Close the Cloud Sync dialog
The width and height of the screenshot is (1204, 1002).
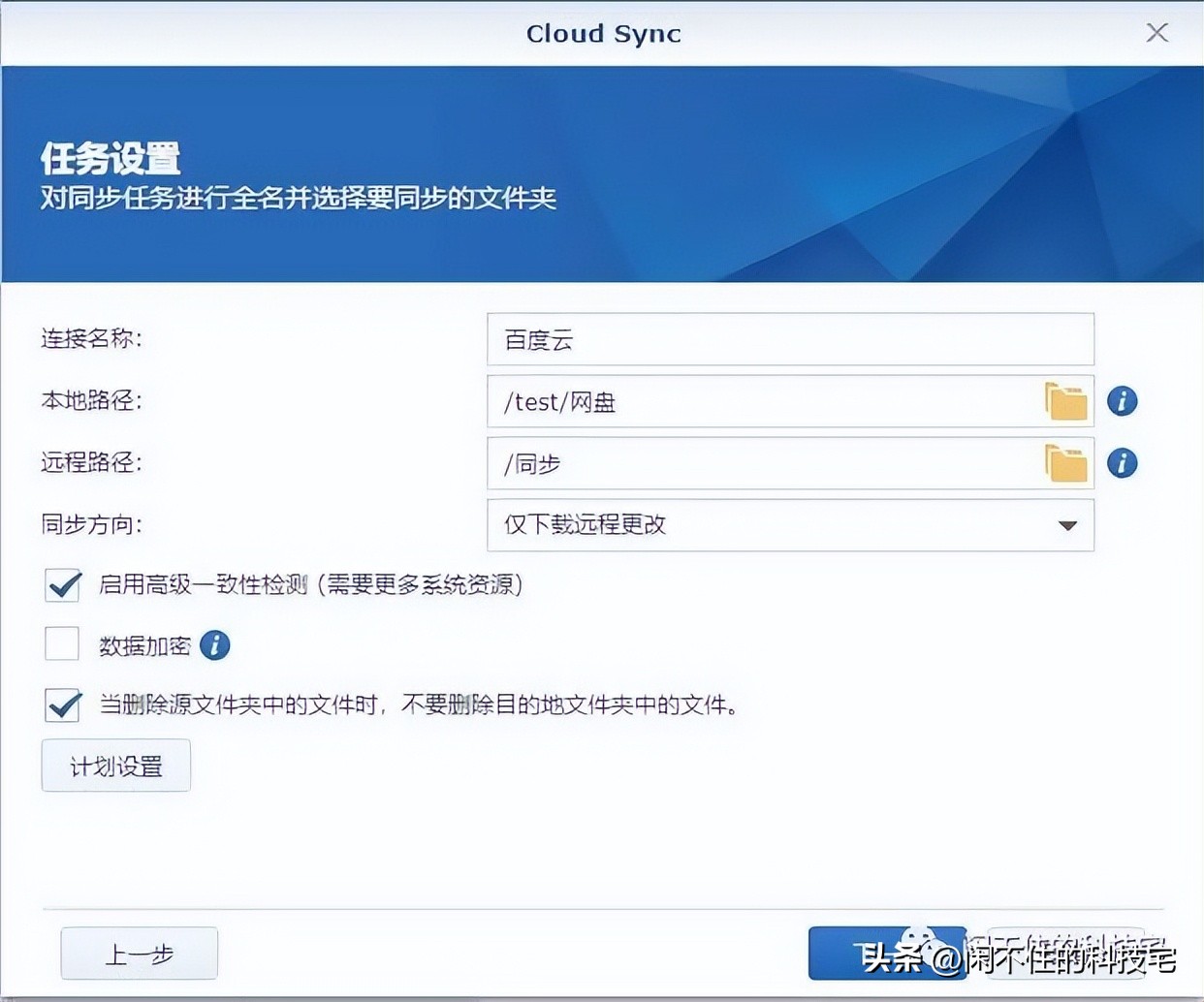[x=1156, y=32]
